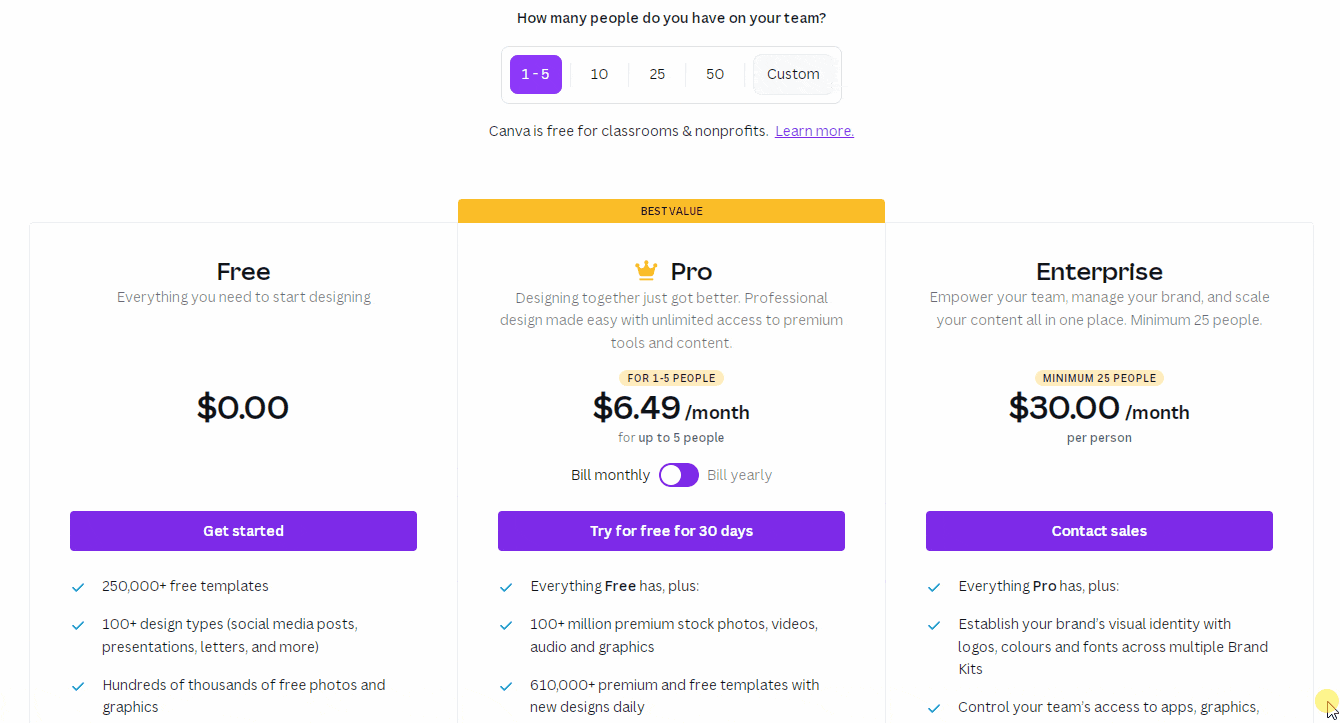
Task: Click Try for free for 30 days
Action: coord(671,531)
